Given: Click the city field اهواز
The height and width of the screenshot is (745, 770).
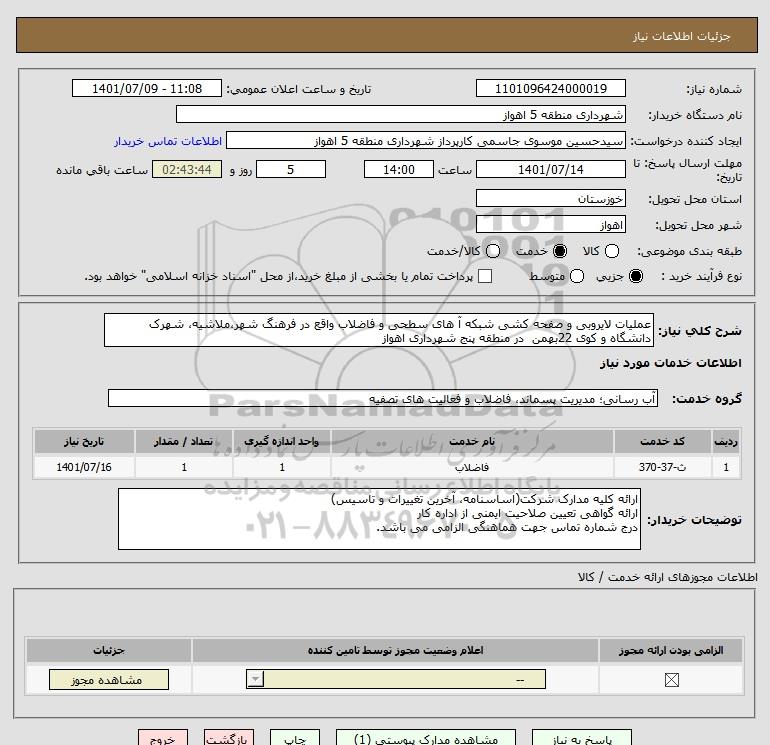Looking at the screenshot, I should click(550, 224).
